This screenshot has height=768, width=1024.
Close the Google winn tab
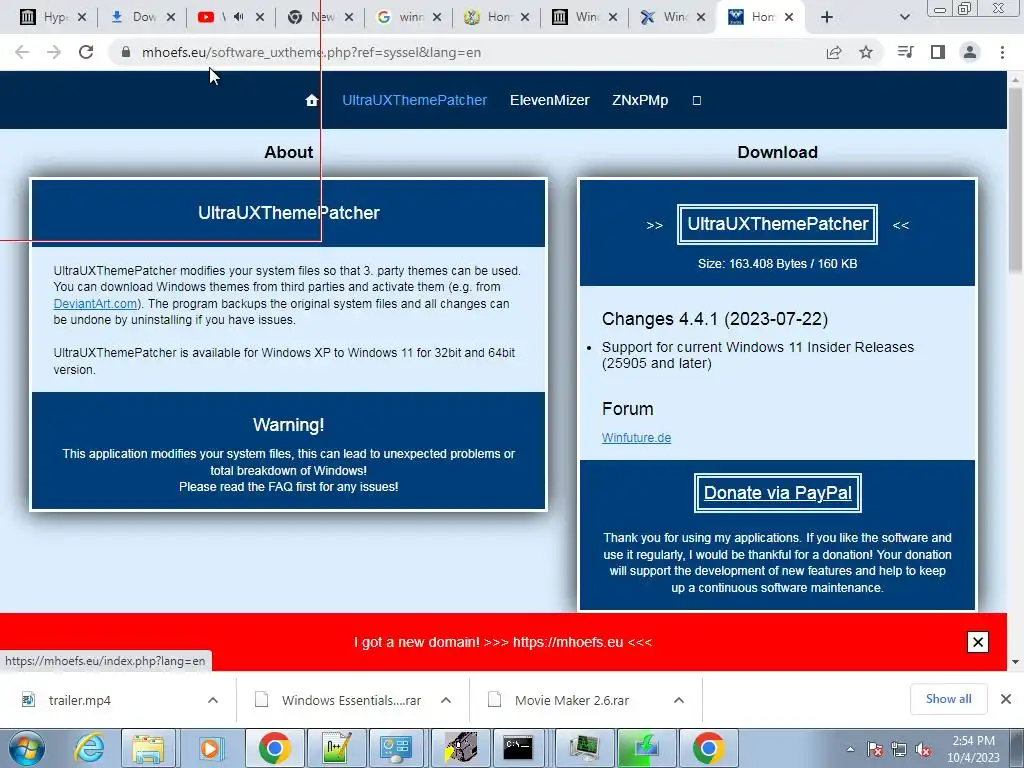437,17
